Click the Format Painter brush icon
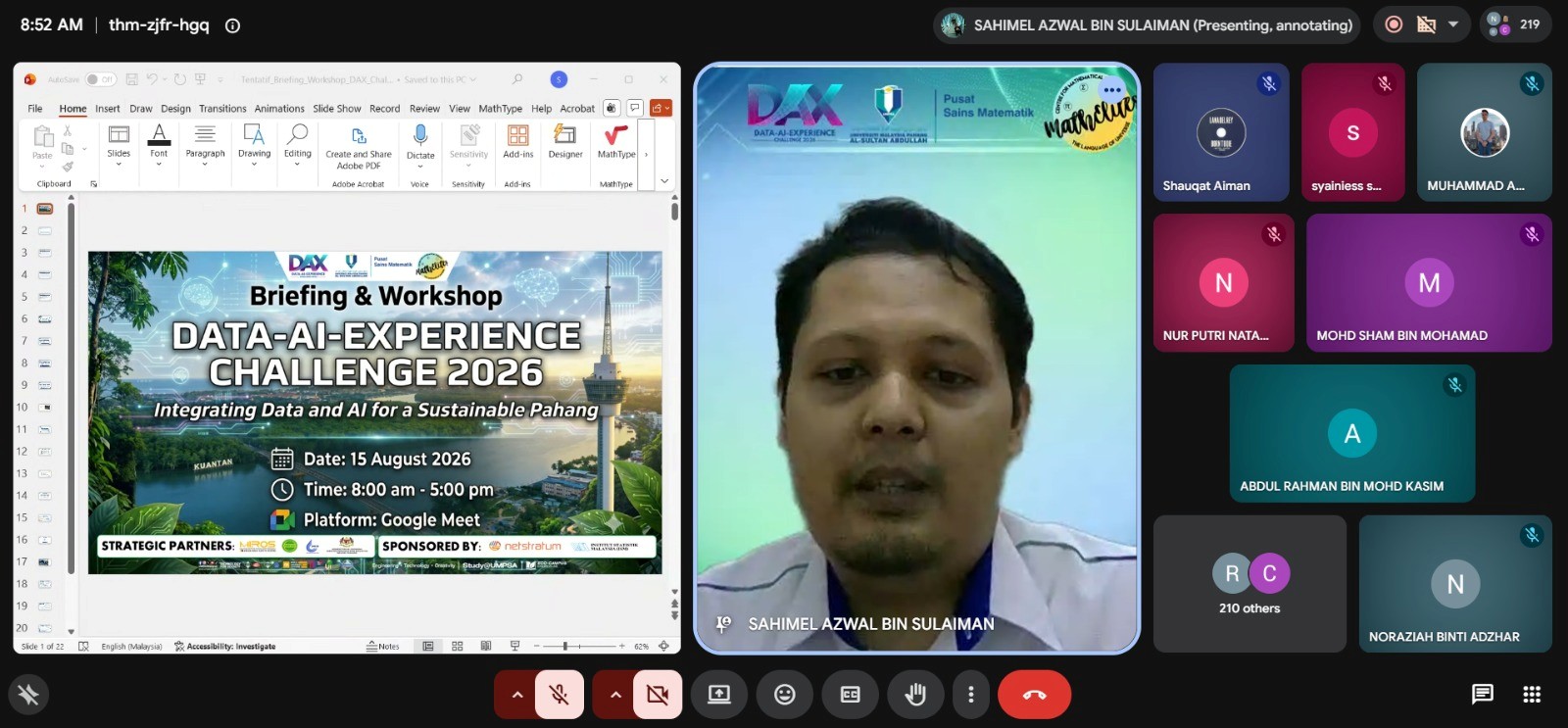 pyautogui.click(x=68, y=167)
